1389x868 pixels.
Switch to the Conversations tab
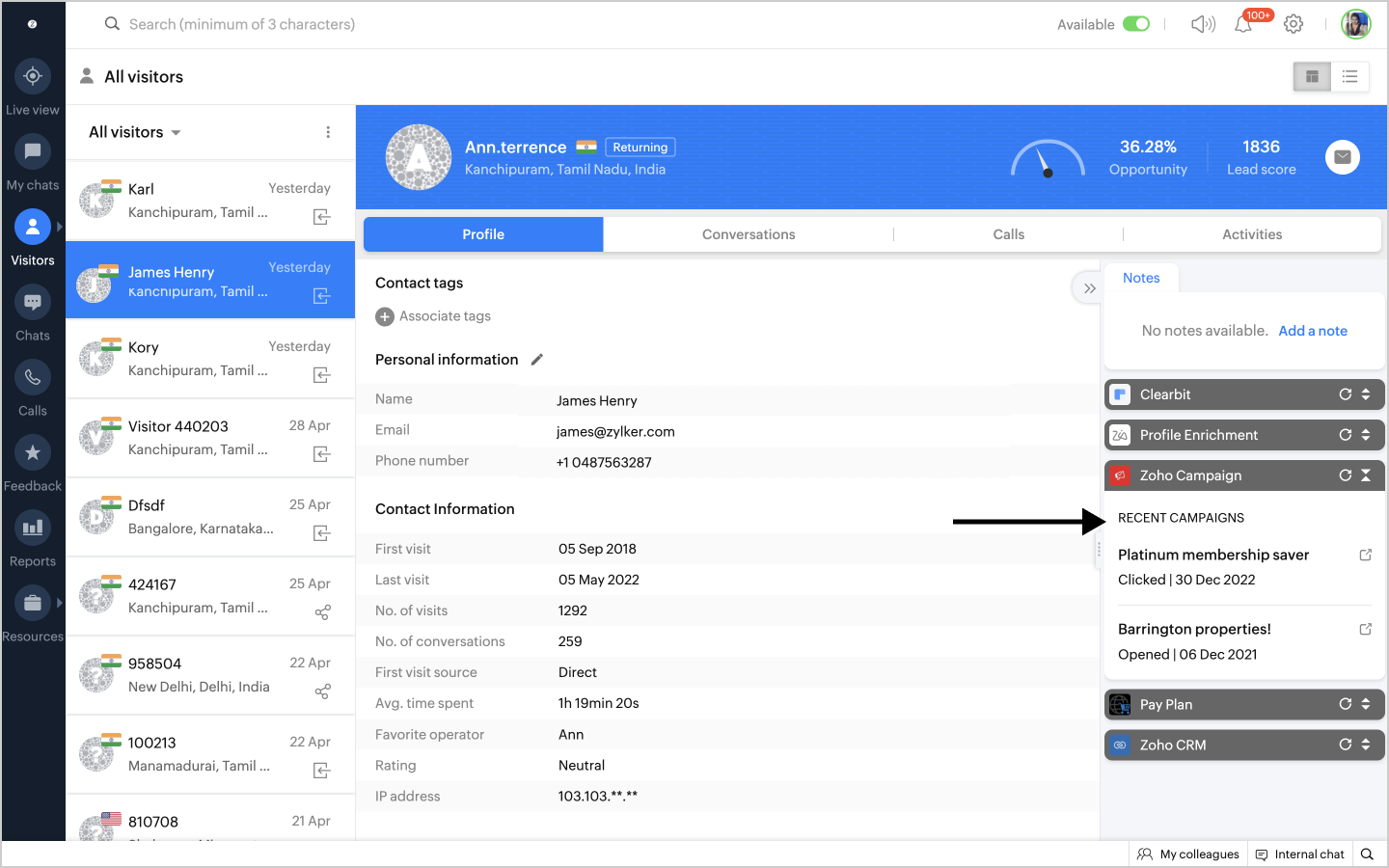749,234
